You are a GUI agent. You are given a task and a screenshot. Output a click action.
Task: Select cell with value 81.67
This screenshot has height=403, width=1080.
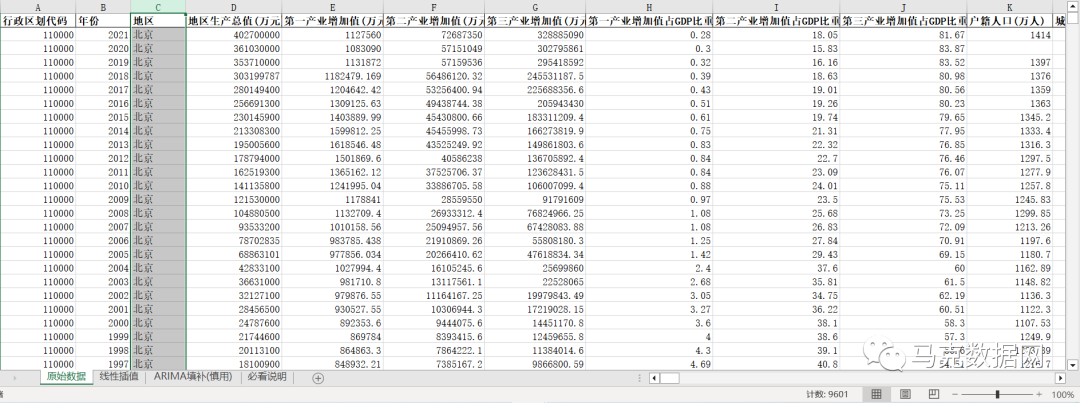(904, 34)
